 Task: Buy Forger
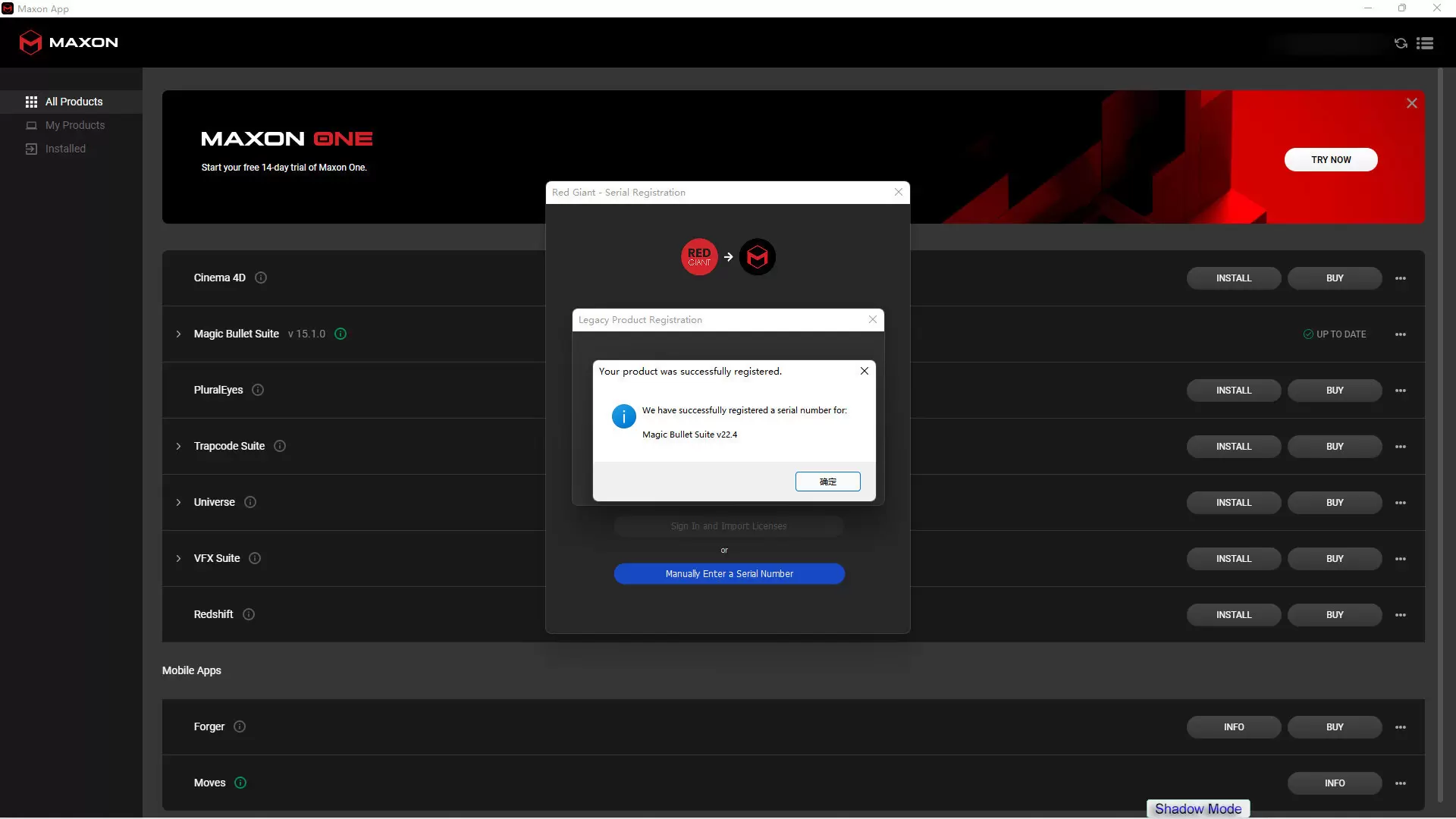pyautogui.click(x=1335, y=727)
